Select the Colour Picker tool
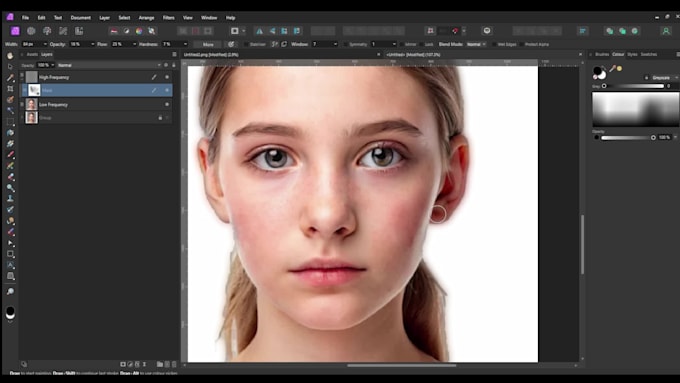680x383 pixels. (10, 78)
